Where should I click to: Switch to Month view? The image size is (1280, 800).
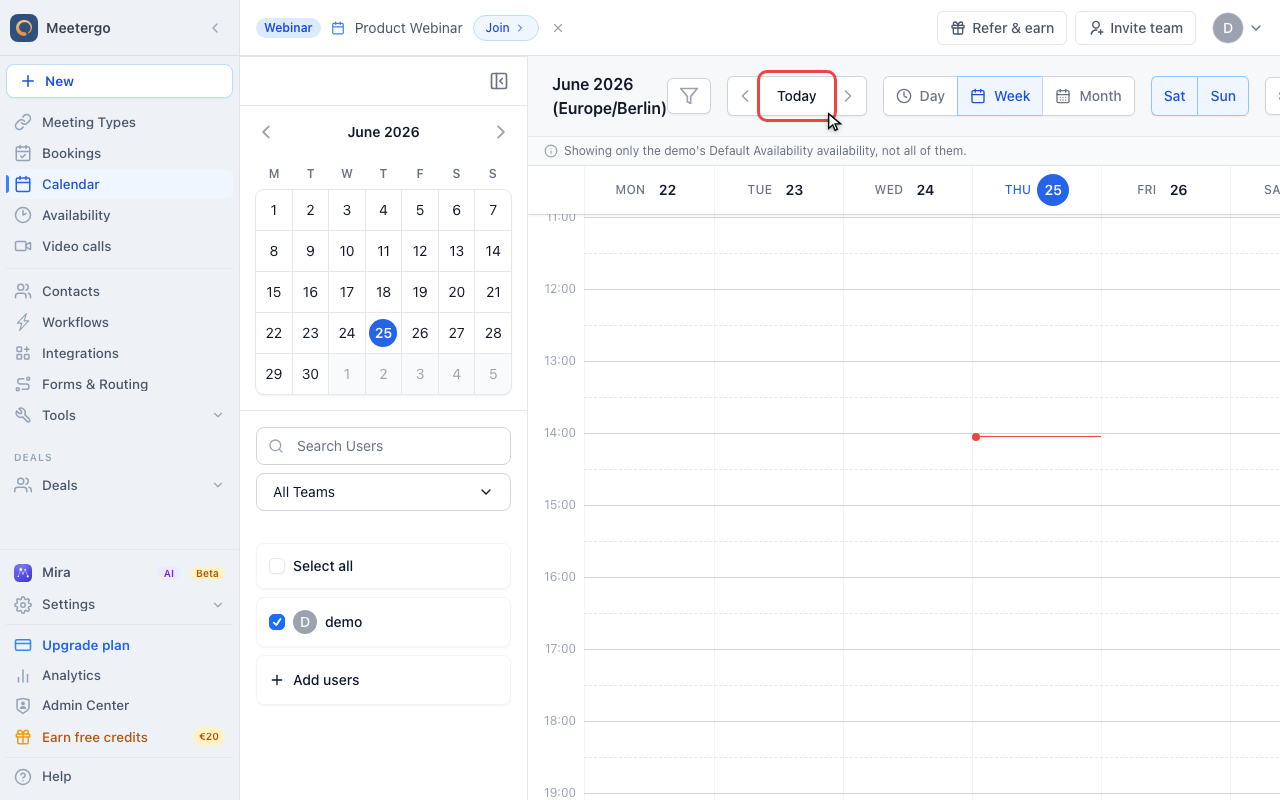1089,96
